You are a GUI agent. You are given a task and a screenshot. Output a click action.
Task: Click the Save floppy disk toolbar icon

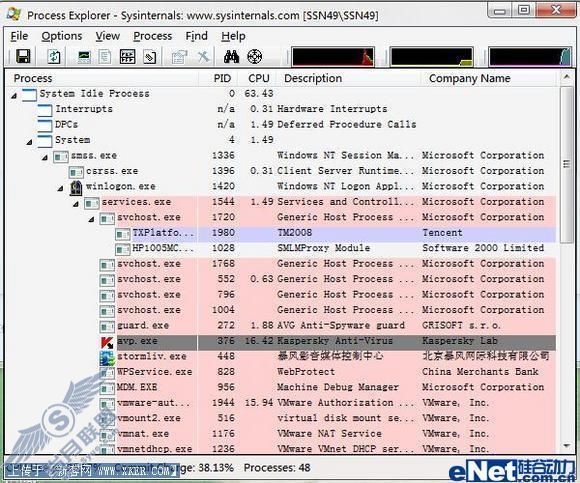pyautogui.click(x=23, y=57)
